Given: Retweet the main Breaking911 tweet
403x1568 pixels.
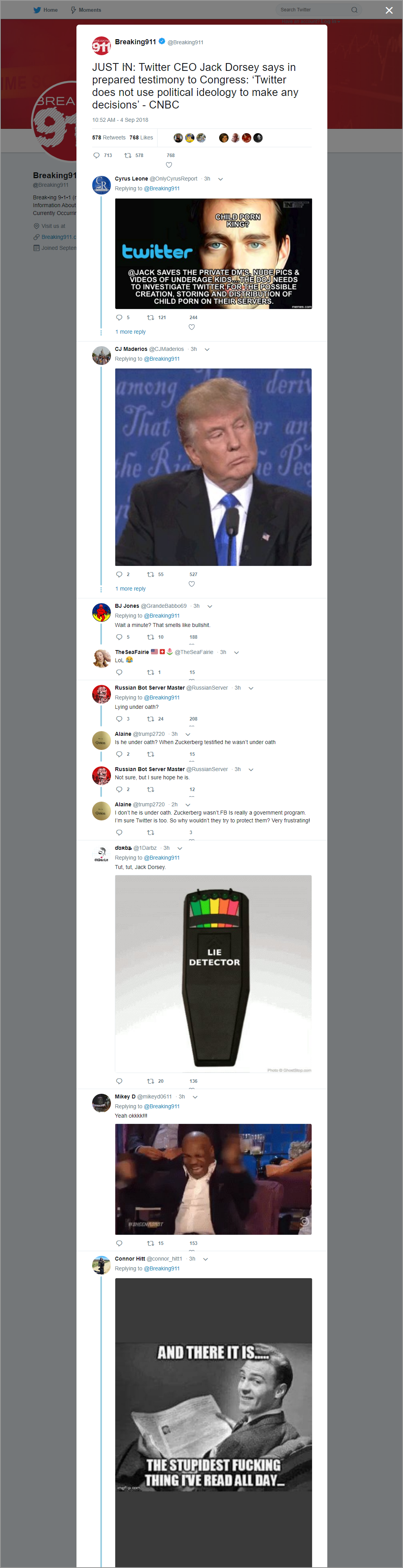Looking at the screenshot, I should 128,155.
